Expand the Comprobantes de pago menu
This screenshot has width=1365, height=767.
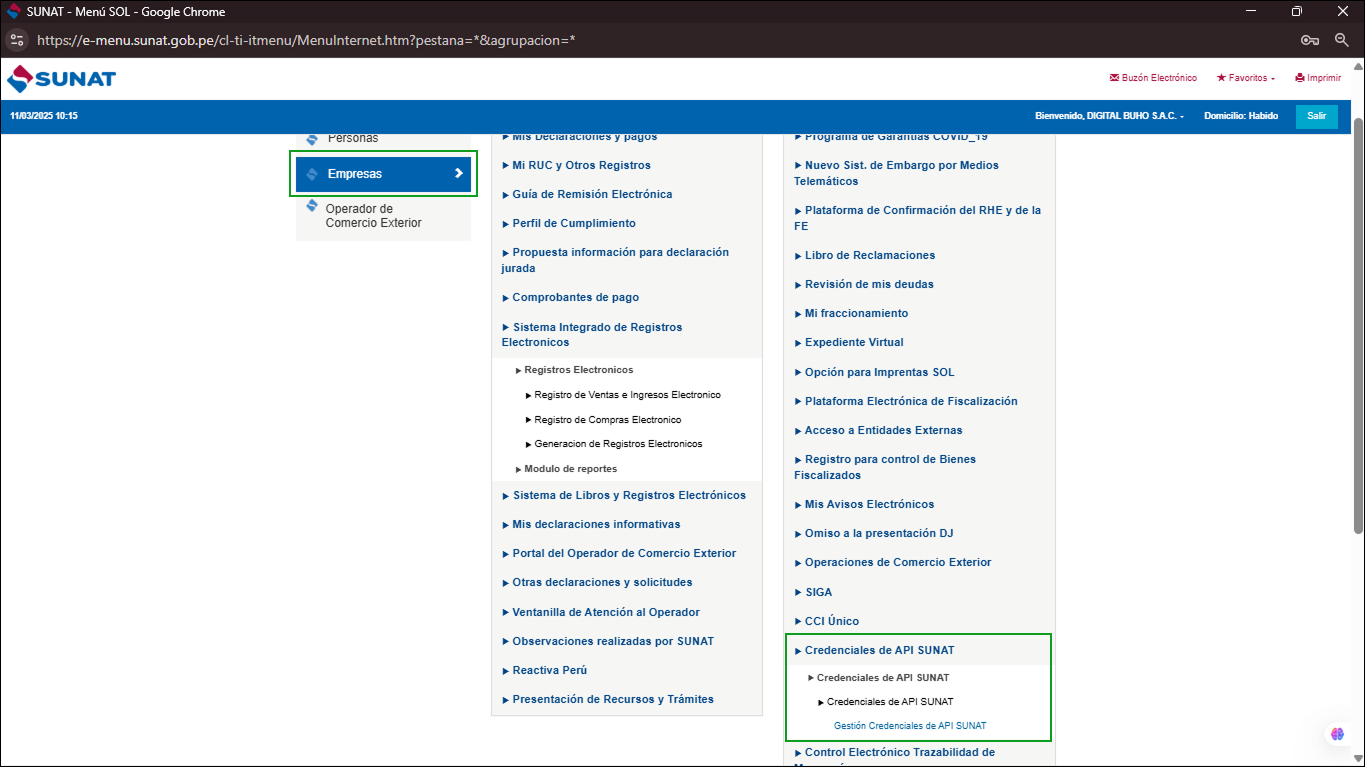click(575, 297)
